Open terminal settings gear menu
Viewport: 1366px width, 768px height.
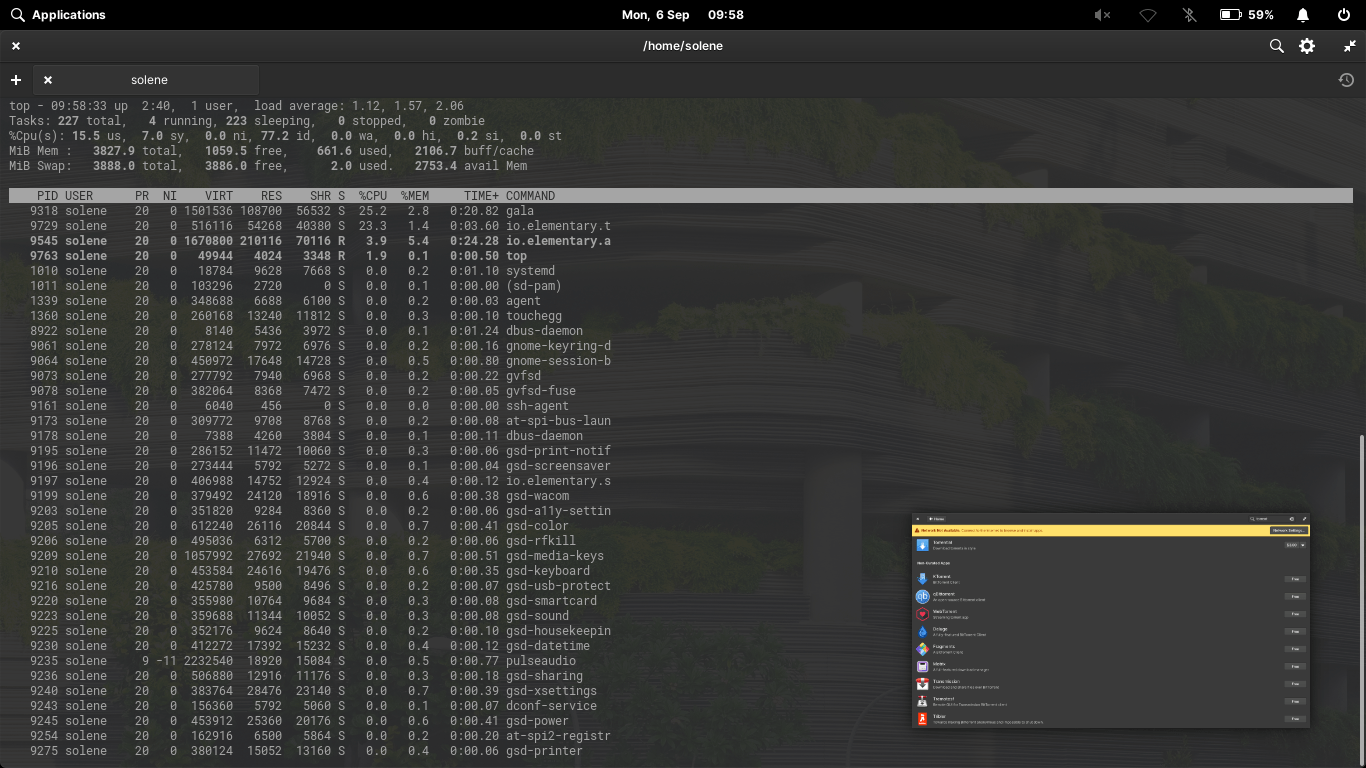point(1307,46)
